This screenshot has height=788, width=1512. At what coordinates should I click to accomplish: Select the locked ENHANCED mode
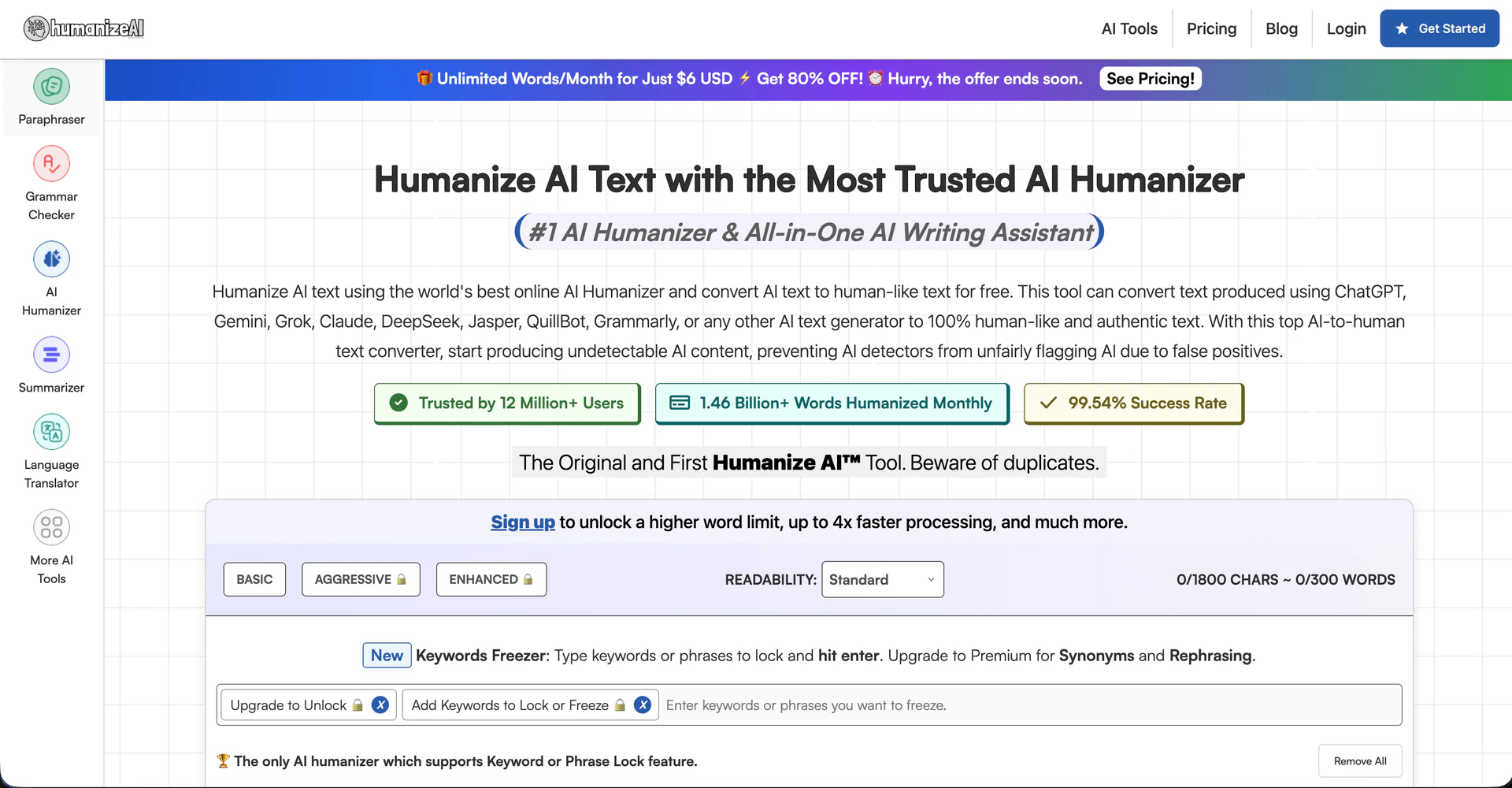click(x=491, y=579)
